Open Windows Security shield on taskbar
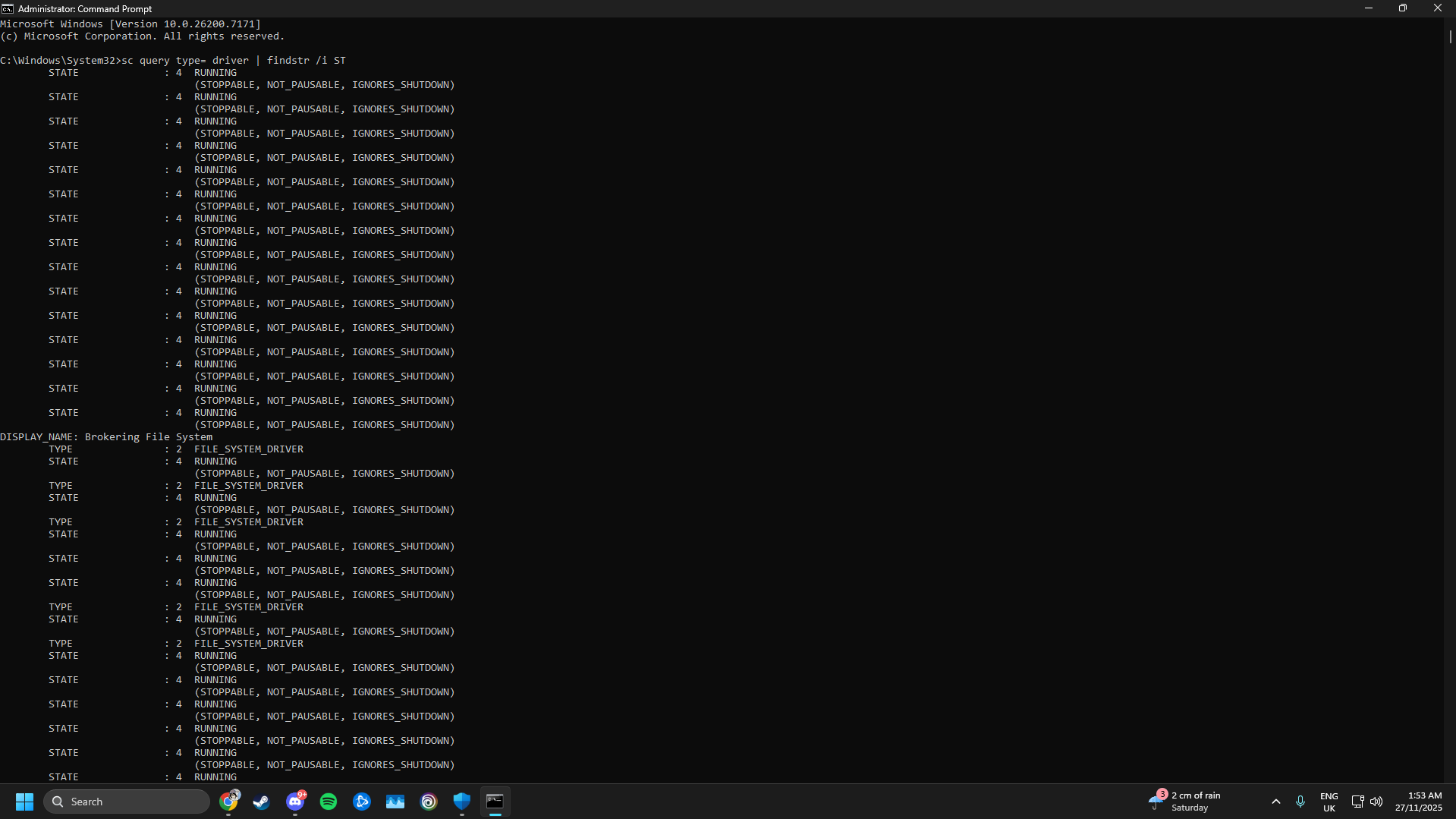Screen dimensions: 1456x819 pos(462,802)
